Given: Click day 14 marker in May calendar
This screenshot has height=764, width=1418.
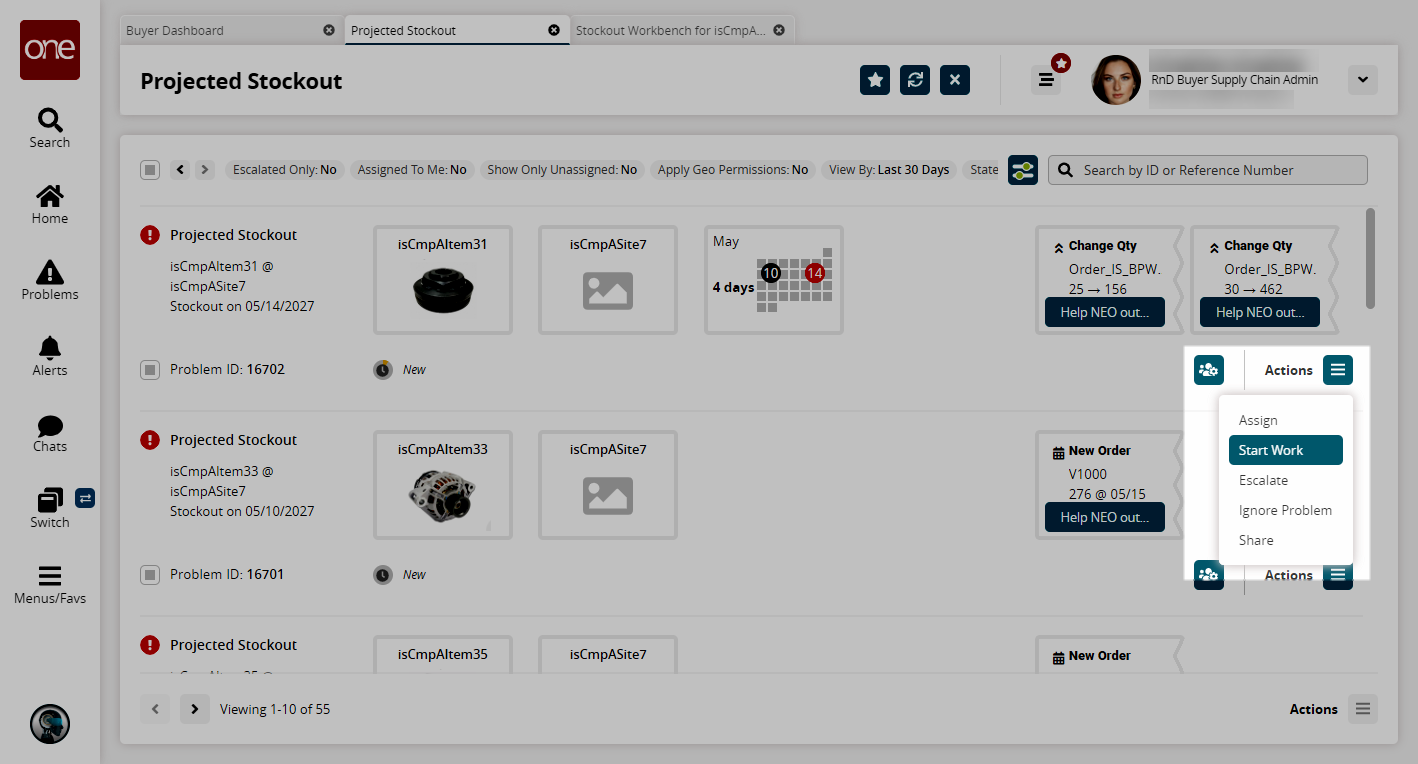Looking at the screenshot, I should coord(814,272).
